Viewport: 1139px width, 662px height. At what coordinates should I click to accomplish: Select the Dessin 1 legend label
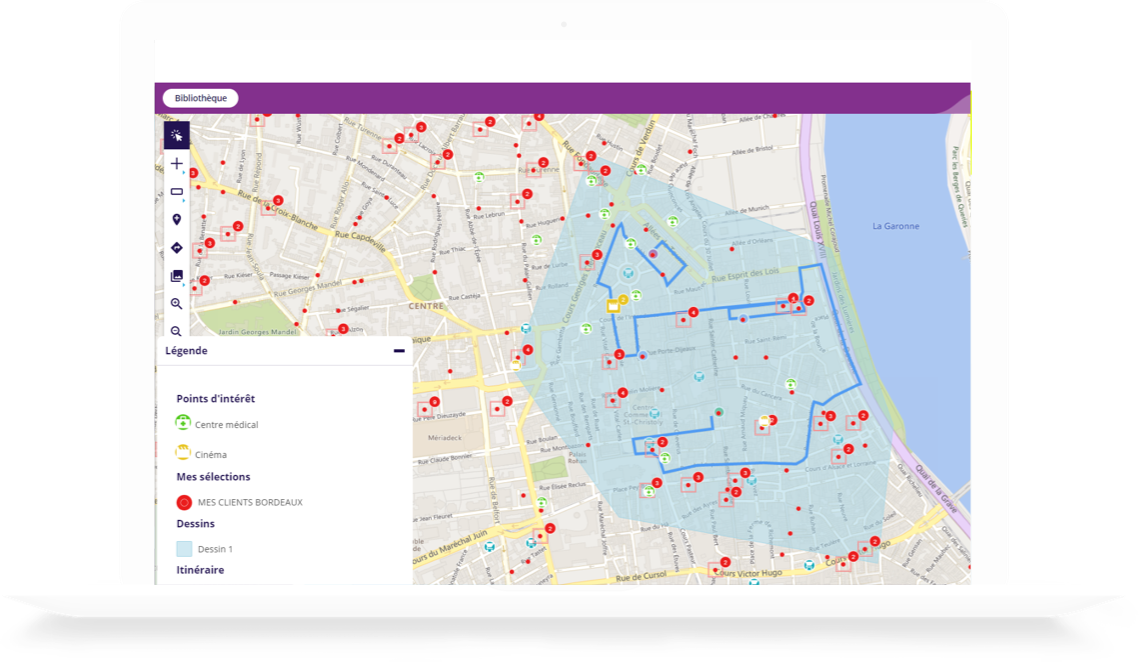pos(215,549)
